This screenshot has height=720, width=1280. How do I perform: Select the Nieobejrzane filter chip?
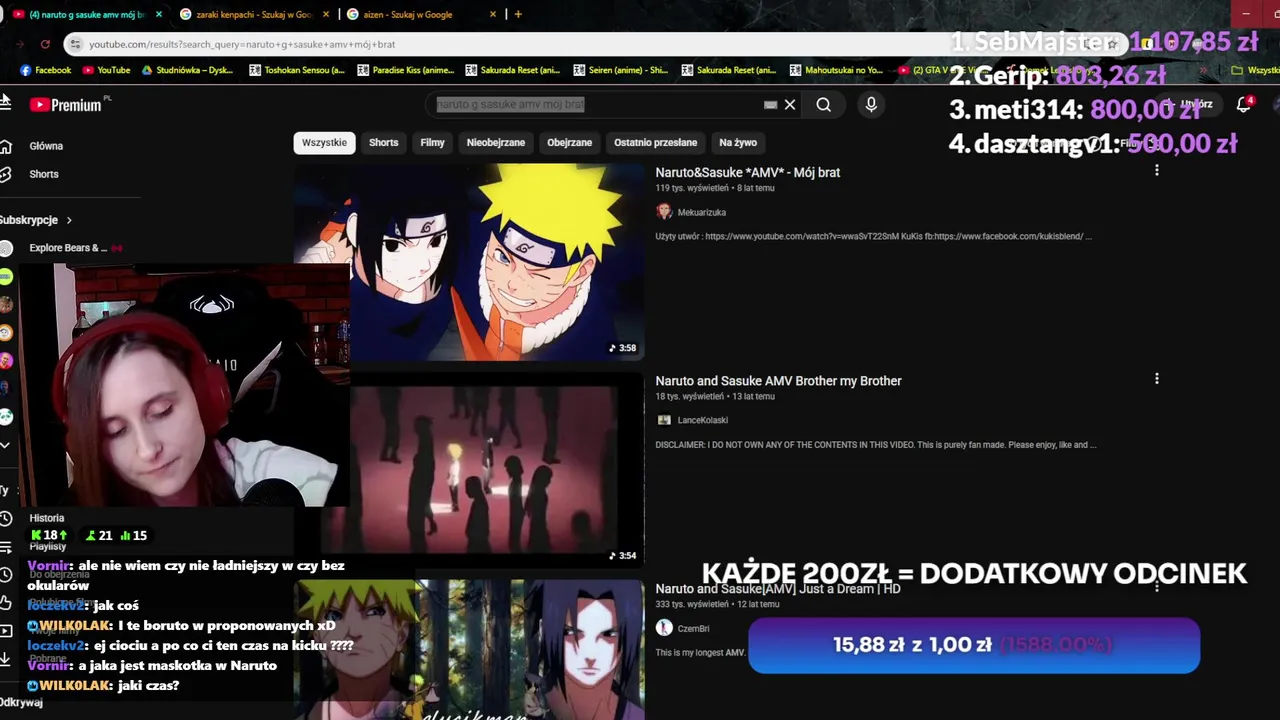[495, 142]
